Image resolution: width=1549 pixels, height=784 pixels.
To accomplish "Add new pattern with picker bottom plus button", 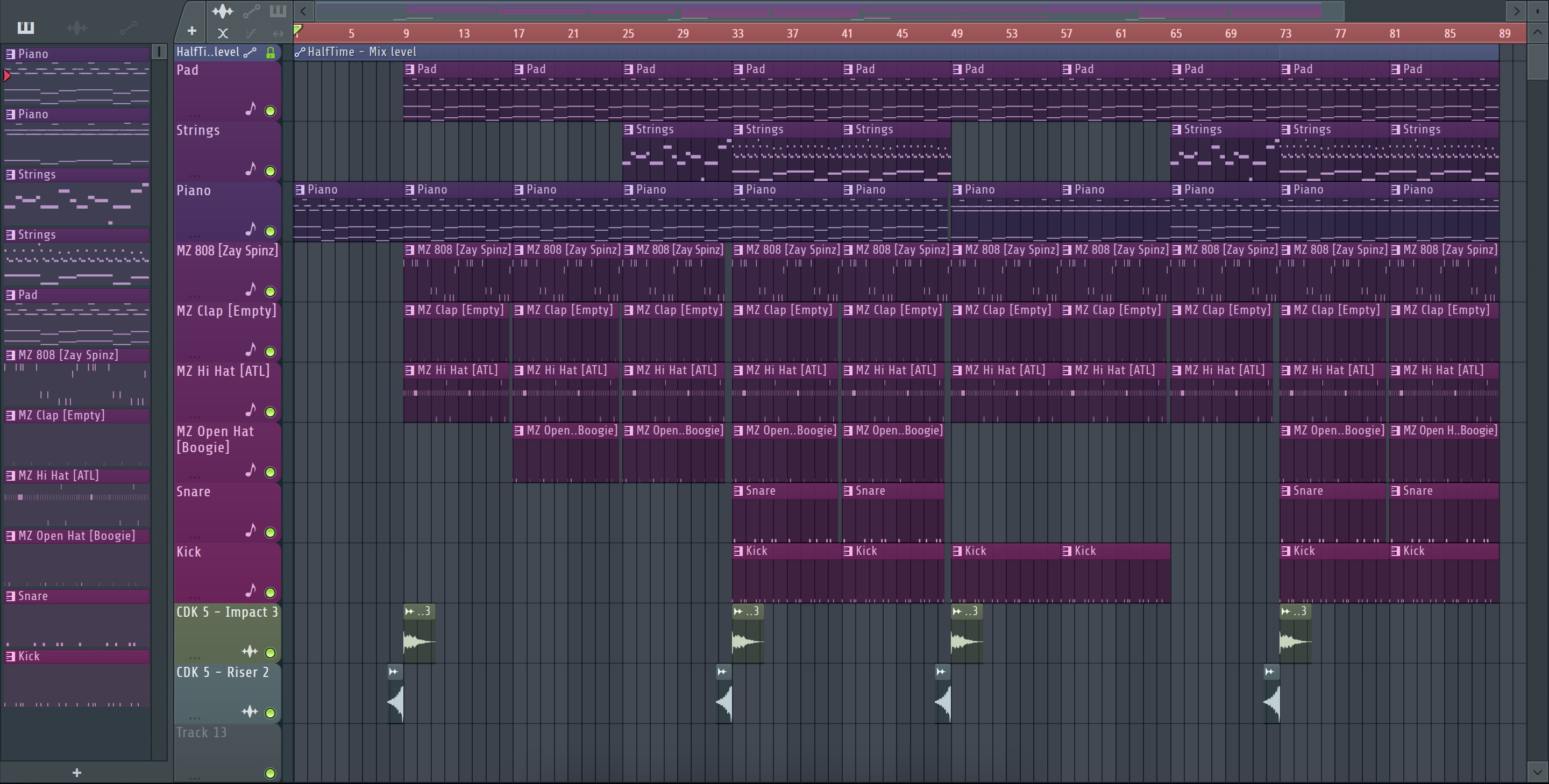I will click(x=76, y=773).
